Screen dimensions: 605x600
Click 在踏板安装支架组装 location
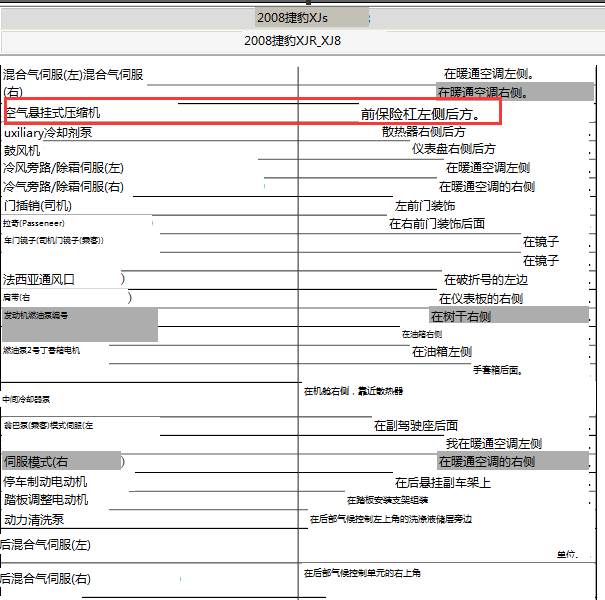(387, 500)
